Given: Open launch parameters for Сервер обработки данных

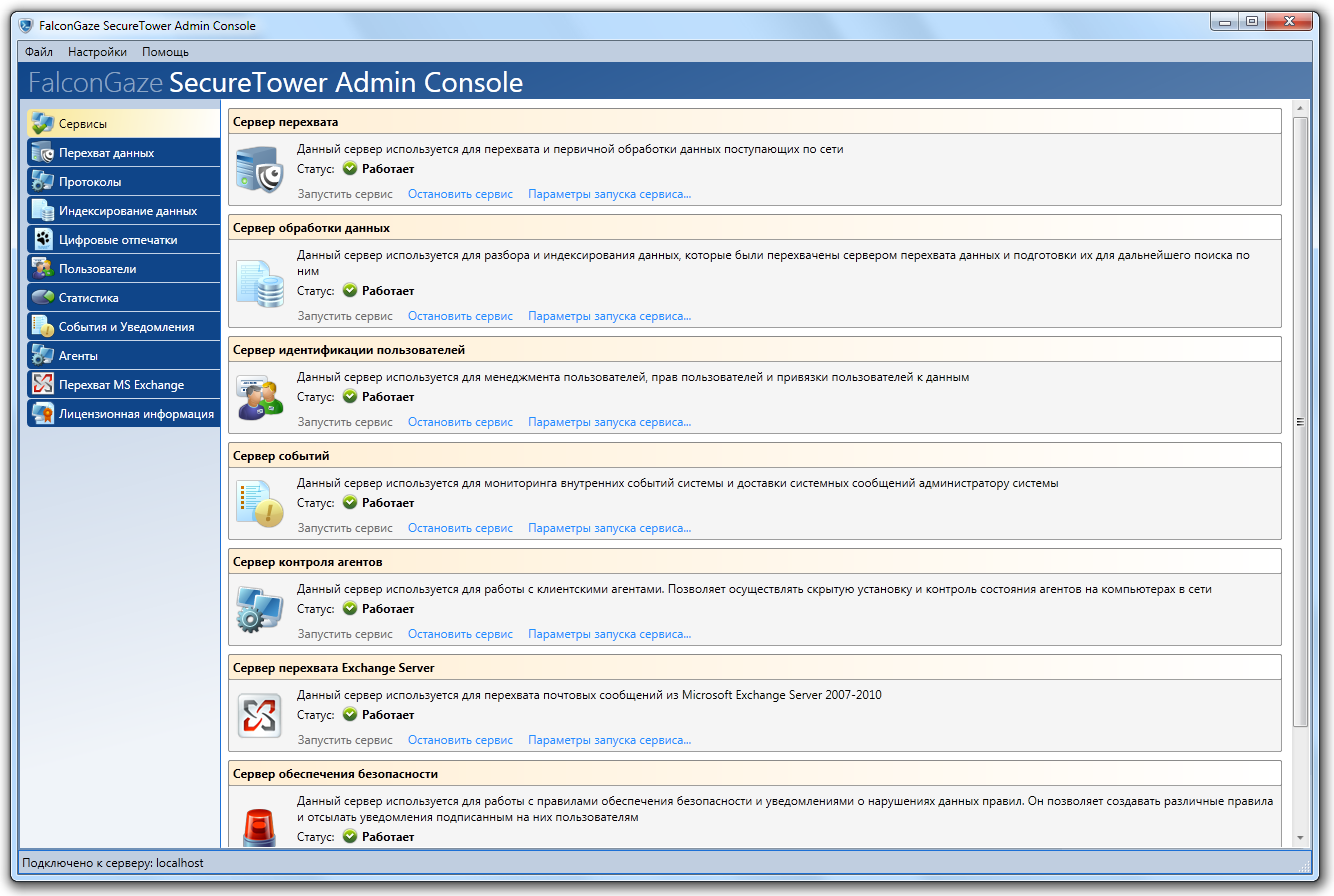Looking at the screenshot, I should pyautogui.click(x=610, y=316).
